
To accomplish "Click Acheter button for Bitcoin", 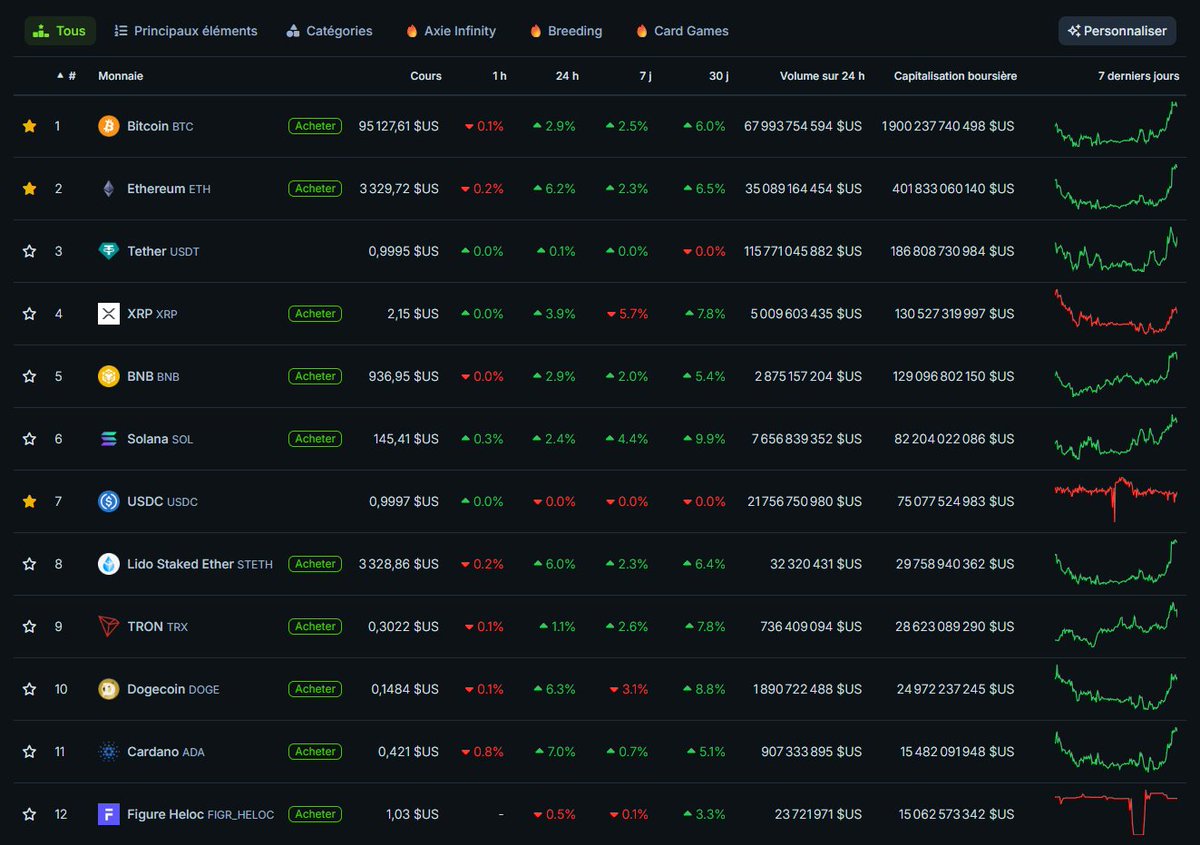I will pos(315,126).
